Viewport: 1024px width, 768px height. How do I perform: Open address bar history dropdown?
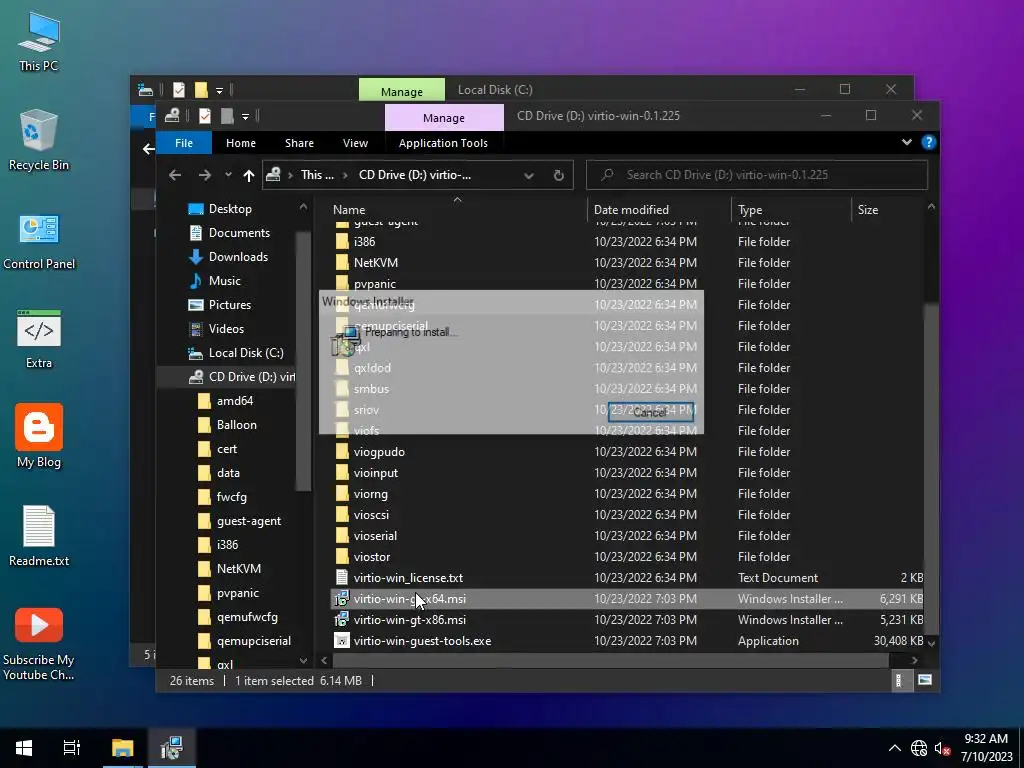pyautogui.click(x=529, y=175)
